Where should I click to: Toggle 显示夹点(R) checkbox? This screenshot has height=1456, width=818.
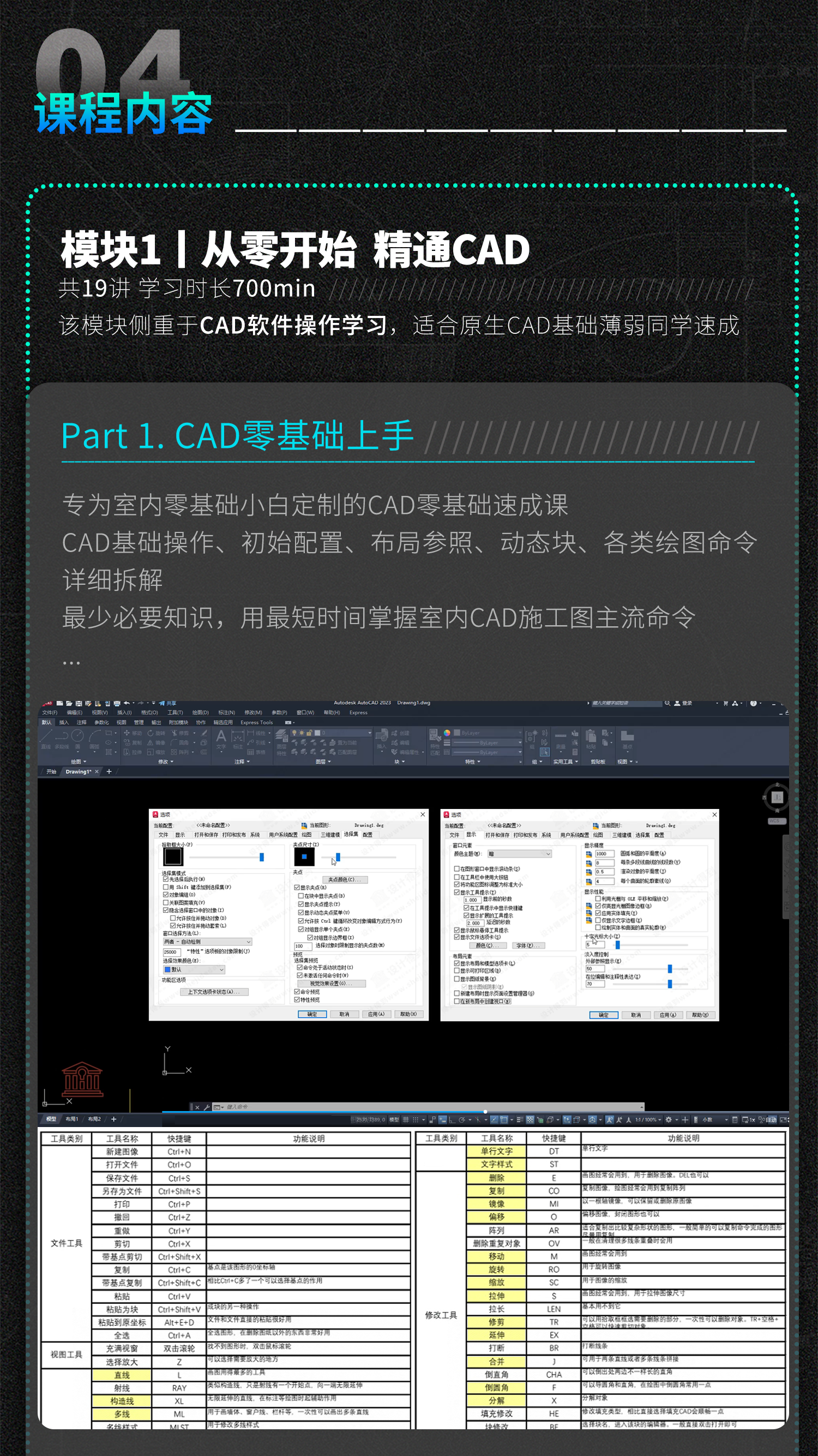(297, 888)
